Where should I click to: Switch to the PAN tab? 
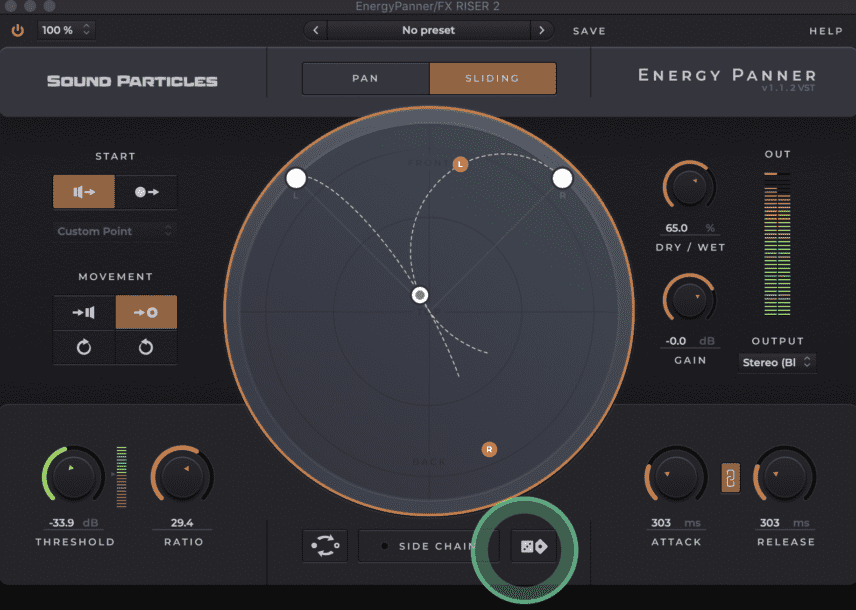(365, 79)
